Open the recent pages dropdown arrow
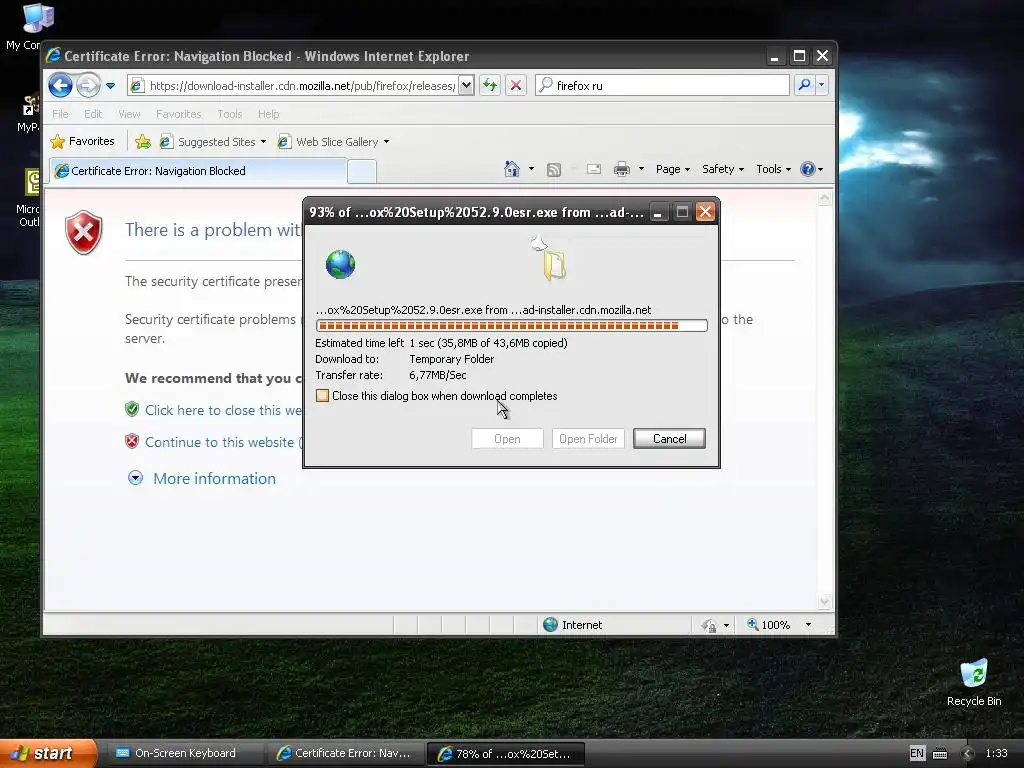Screen dimensions: 1024x768 [x=110, y=86]
